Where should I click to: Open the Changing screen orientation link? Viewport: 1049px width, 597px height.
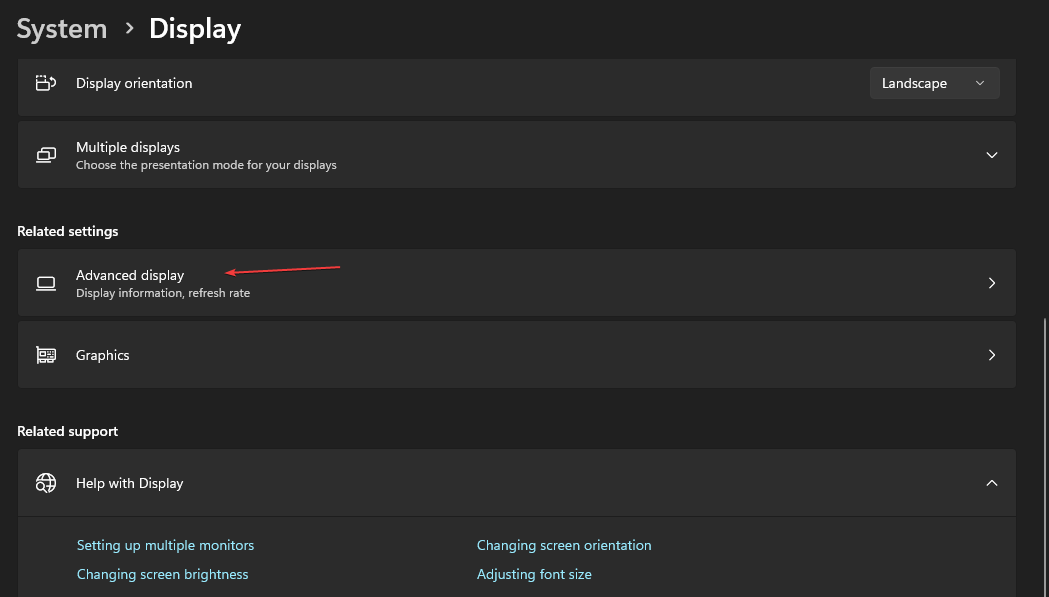click(x=564, y=545)
